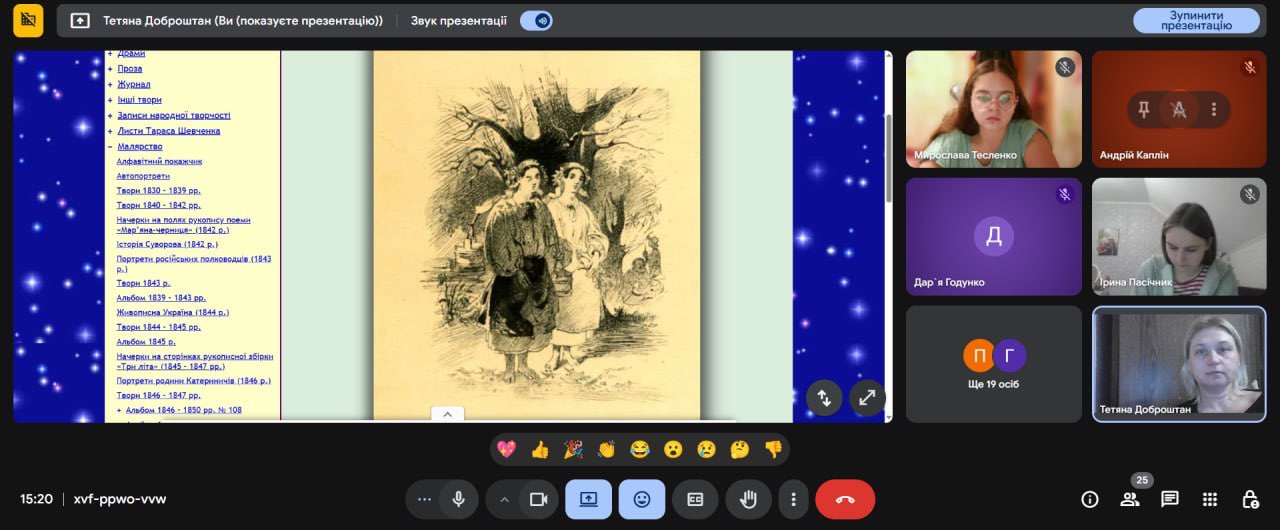Open the three-dot menu left of microphone
The image size is (1280, 530).
pyautogui.click(x=424, y=499)
